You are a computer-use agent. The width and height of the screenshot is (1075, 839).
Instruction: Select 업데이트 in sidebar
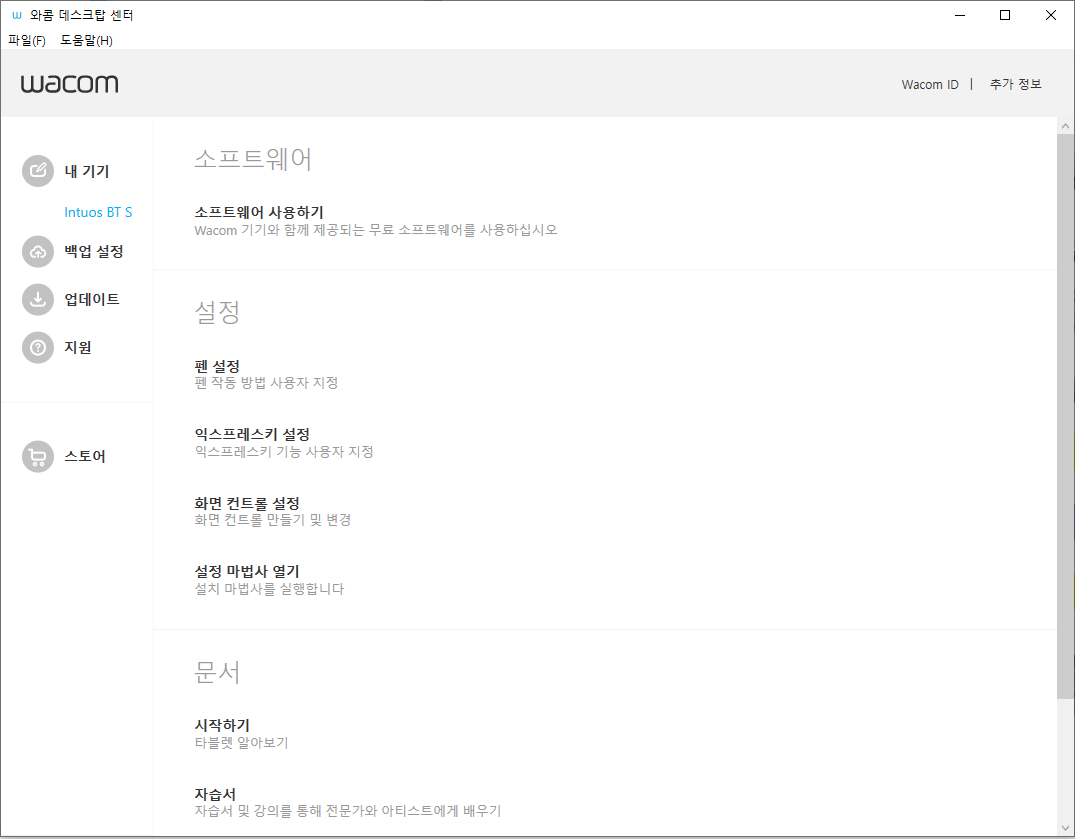[x=92, y=300]
